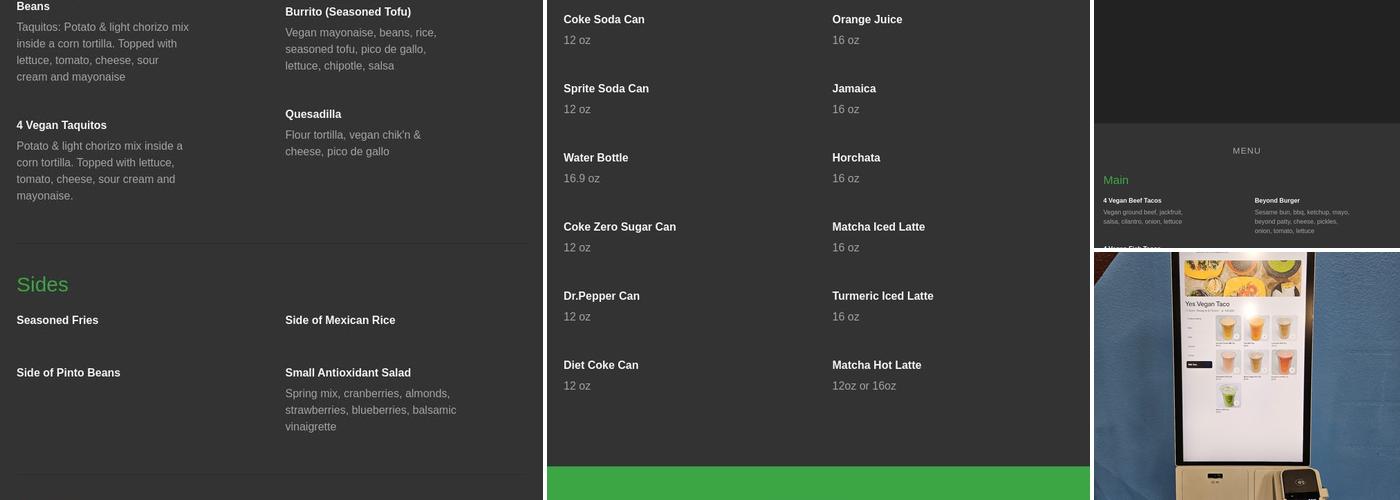This screenshot has height=500, width=1400.
Task: Select Burrito (Seasoned Tofu) item
Action: click(x=348, y=12)
